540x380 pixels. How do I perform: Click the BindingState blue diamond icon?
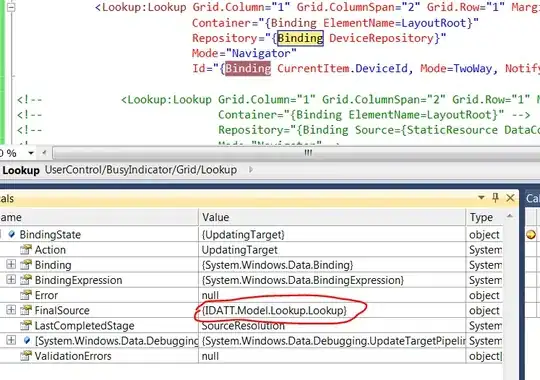click(x=12, y=234)
